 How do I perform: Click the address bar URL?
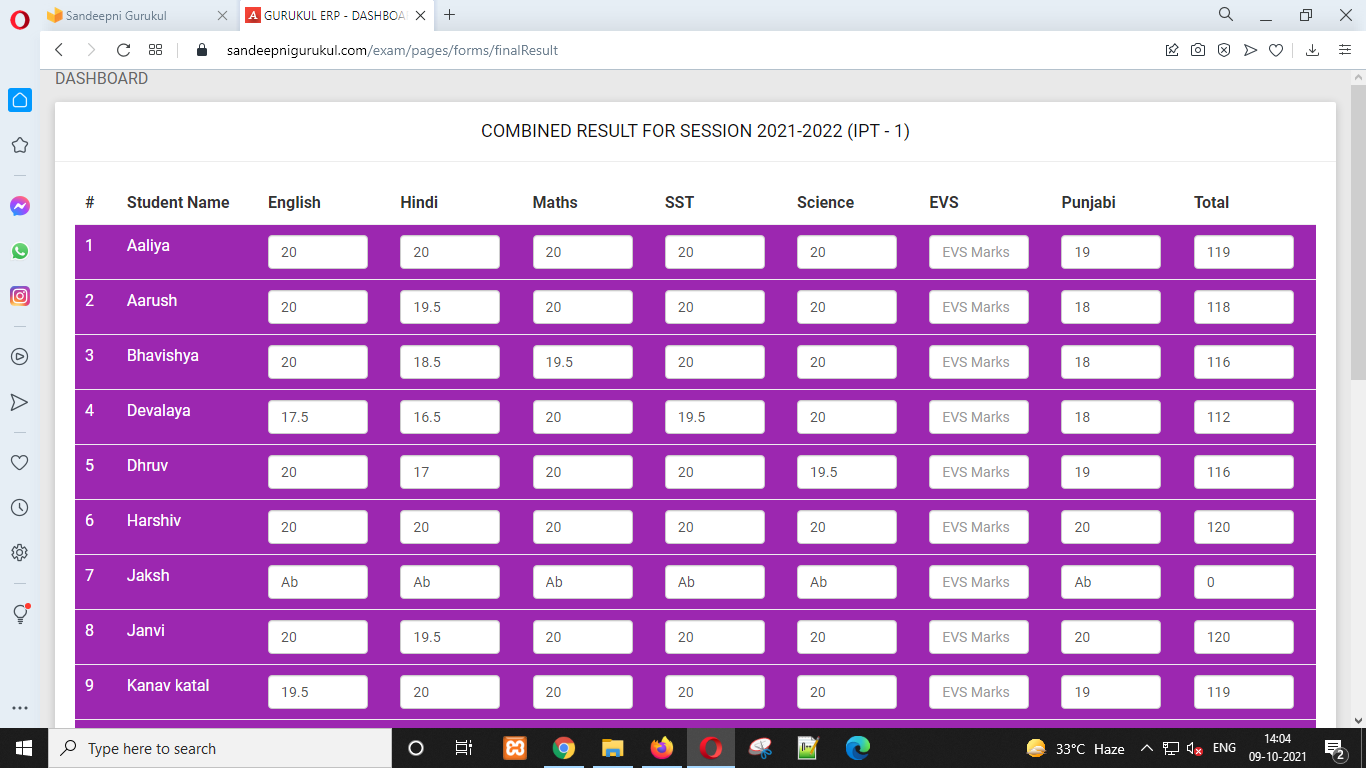pos(392,50)
